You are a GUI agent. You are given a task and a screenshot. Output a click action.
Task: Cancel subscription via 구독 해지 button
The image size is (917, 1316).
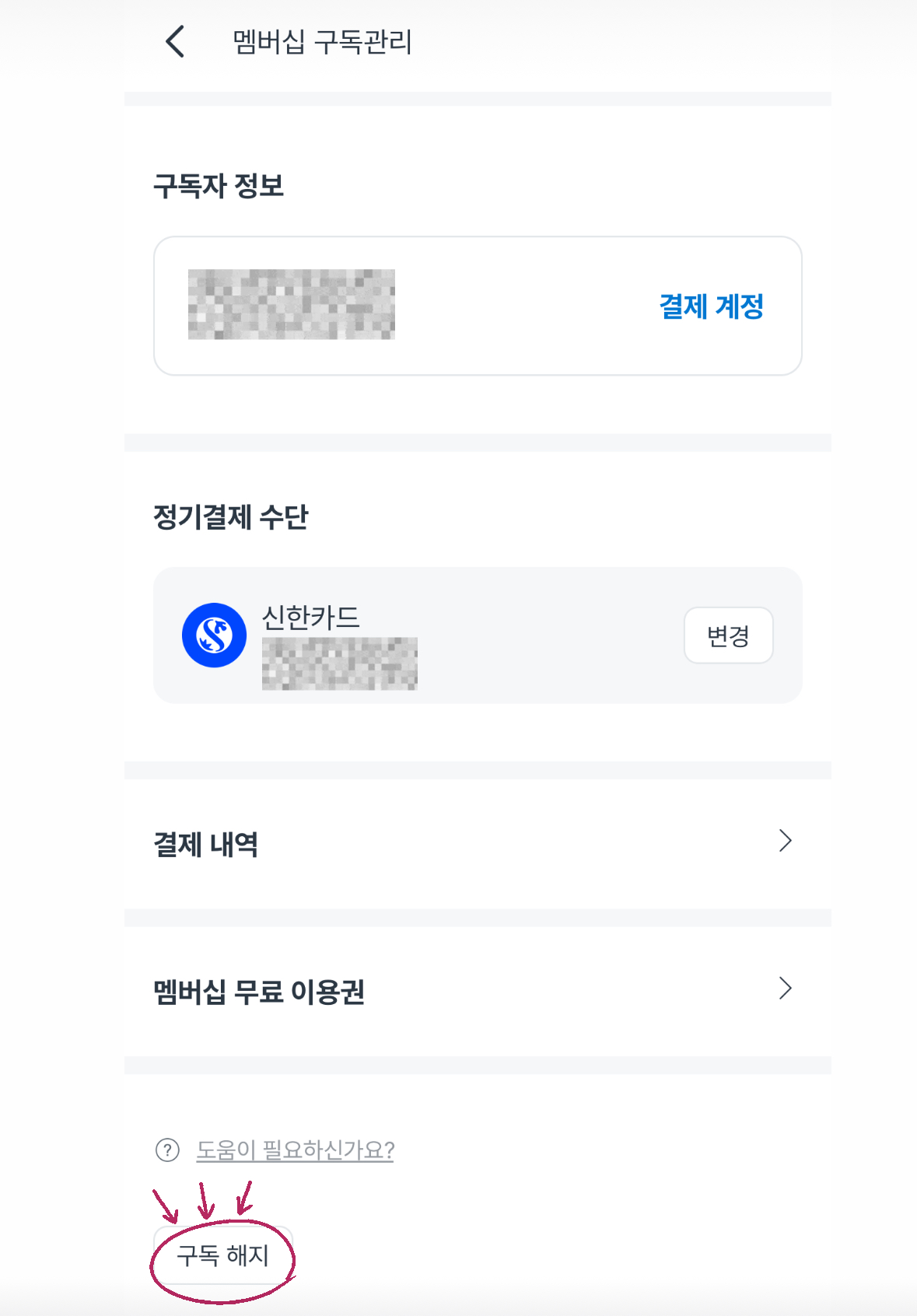pyautogui.click(x=222, y=1255)
